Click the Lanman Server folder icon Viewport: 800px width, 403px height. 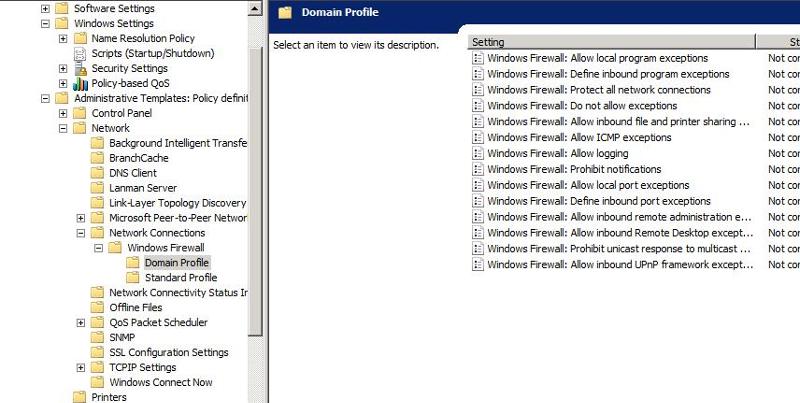coord(97,188)
